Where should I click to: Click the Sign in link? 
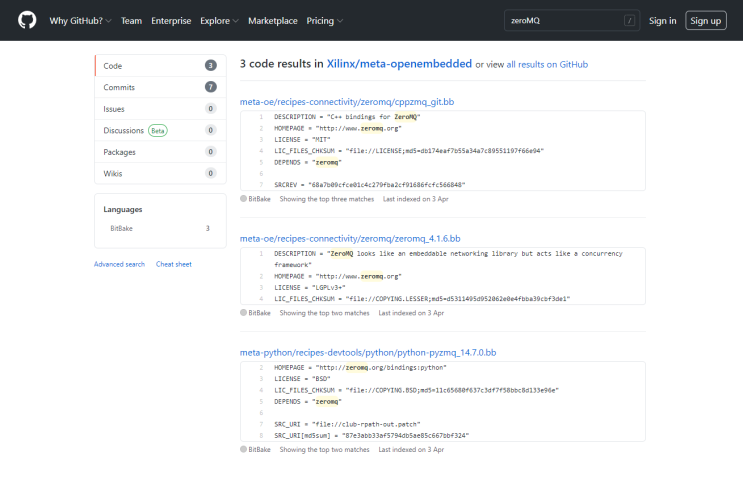(662, 20)
